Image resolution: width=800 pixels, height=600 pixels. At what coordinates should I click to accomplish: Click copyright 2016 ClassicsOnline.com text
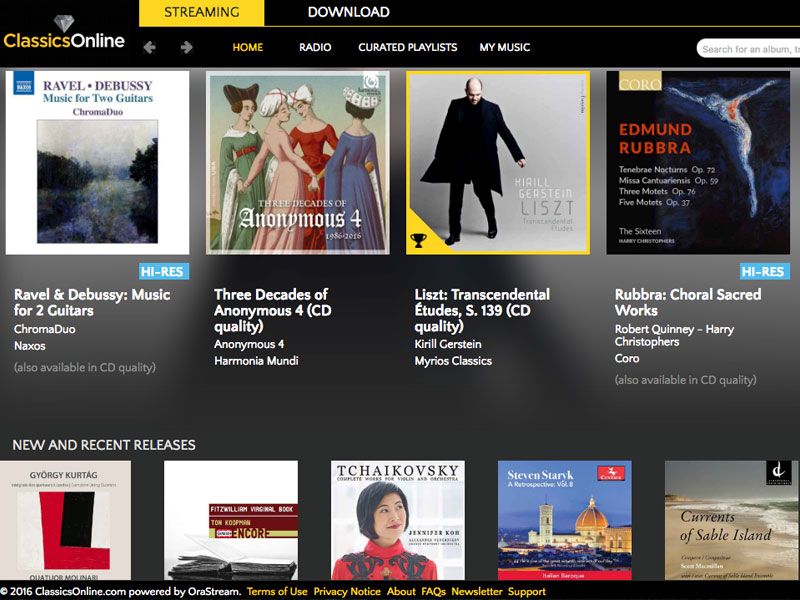(x=120, y=592)
